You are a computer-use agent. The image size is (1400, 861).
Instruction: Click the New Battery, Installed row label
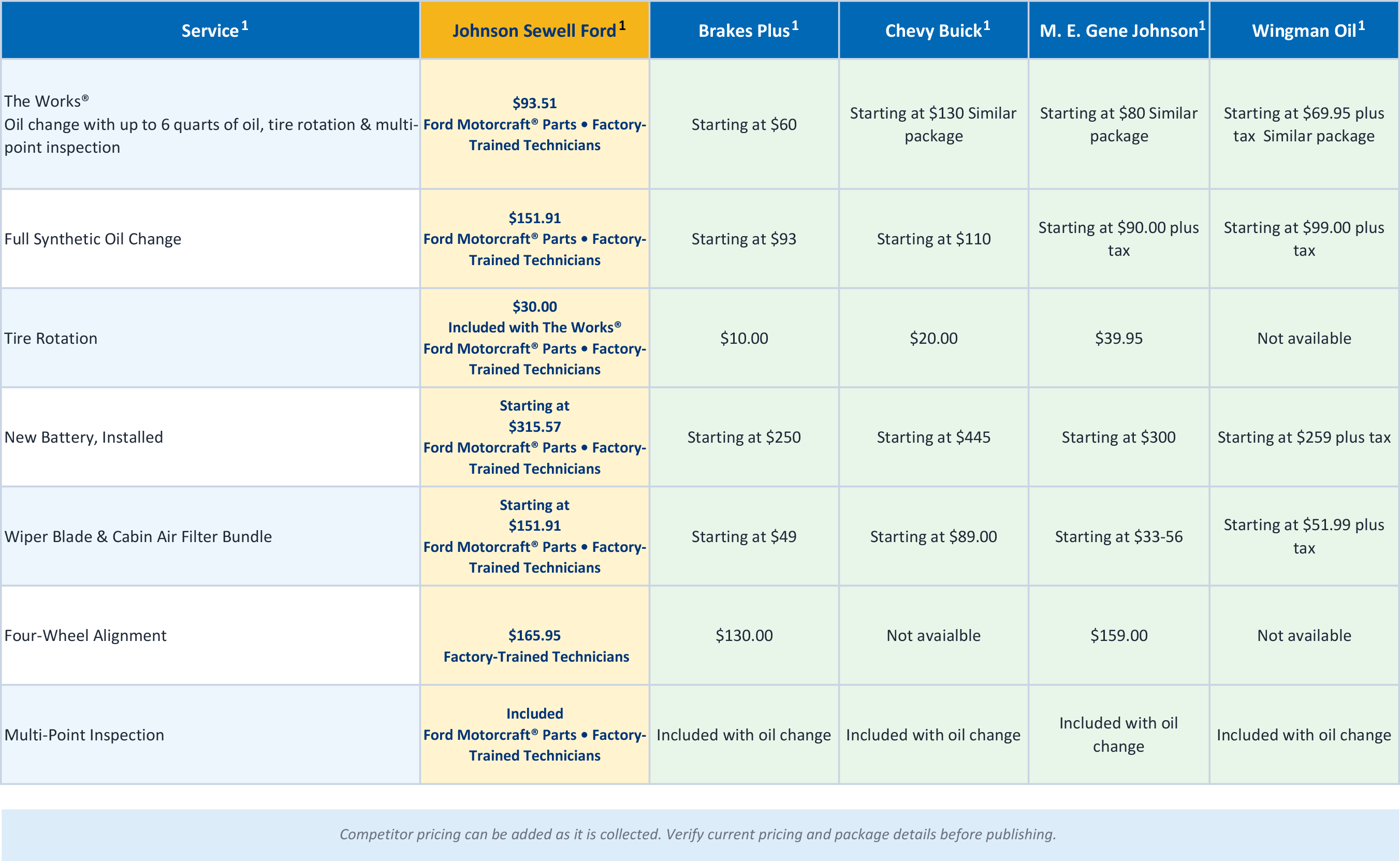[x=211, y=437]
